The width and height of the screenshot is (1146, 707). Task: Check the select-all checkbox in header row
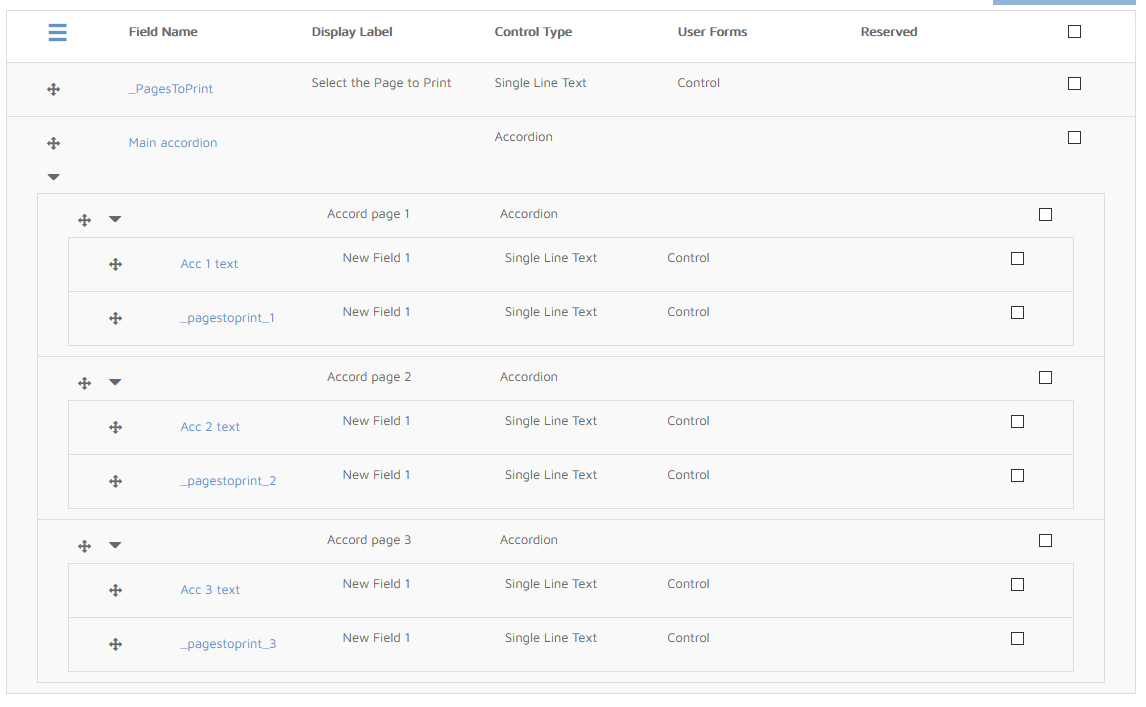(x=1074, y=32)
